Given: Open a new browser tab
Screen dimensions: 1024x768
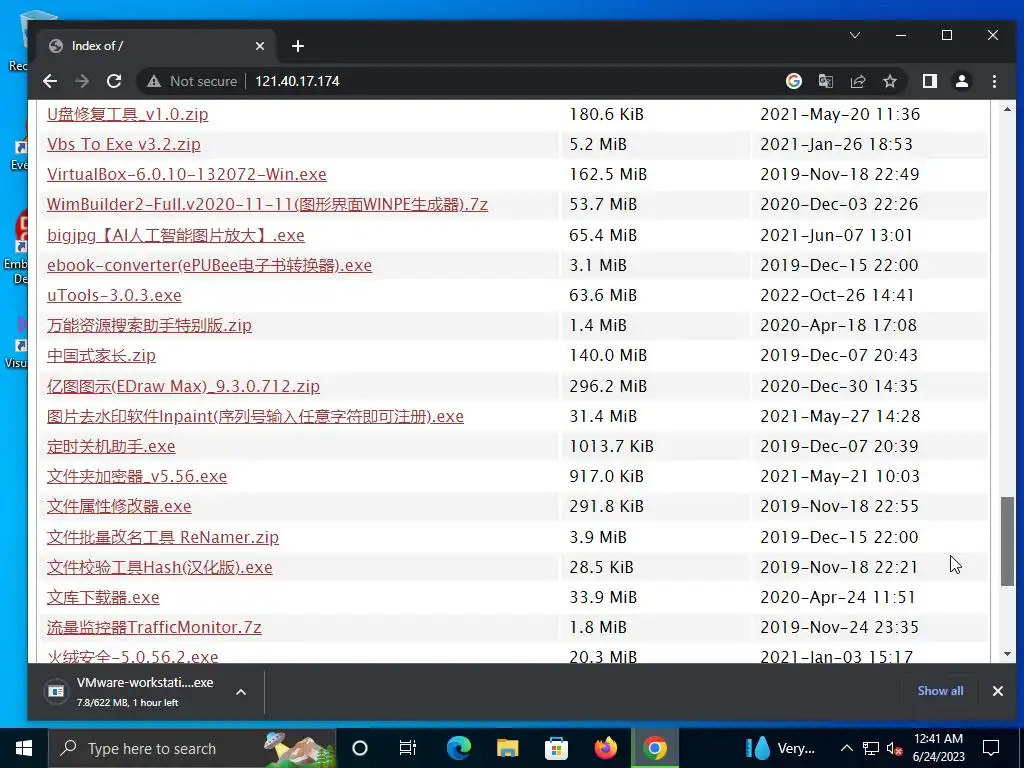Looking at the screenshot, I should (298, 46).
